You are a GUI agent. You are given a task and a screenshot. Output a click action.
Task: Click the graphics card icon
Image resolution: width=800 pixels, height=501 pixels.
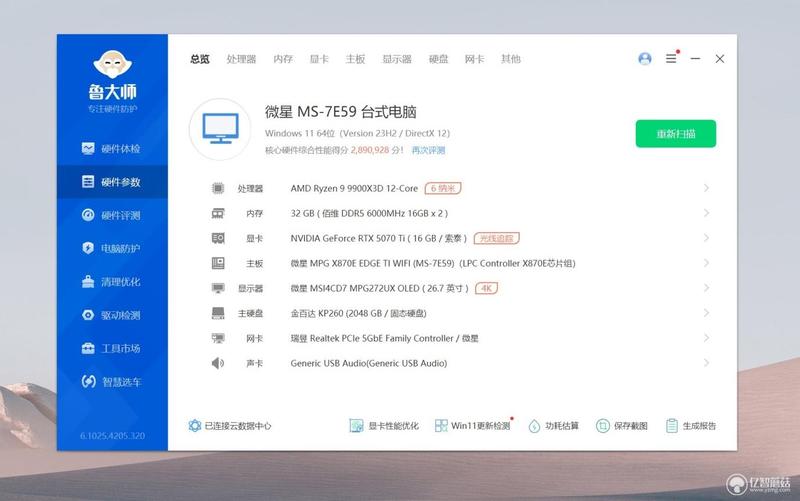pos(218,238)
